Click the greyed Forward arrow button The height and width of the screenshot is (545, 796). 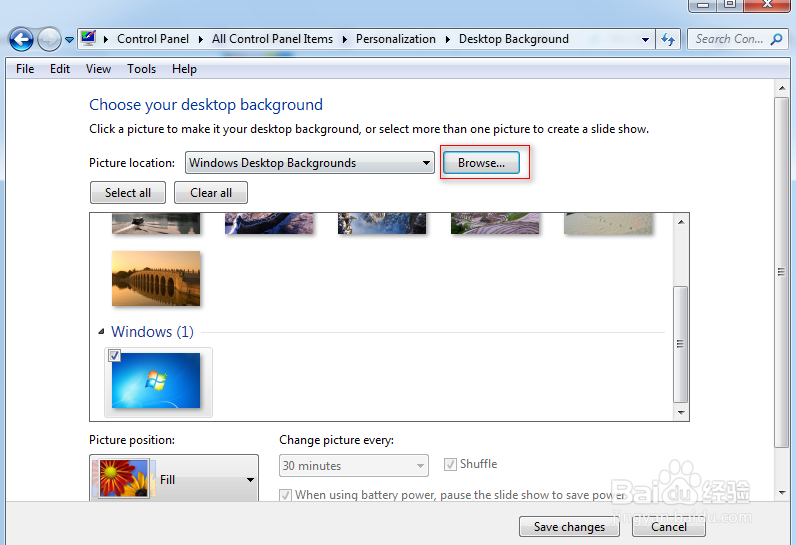point(49,39)
